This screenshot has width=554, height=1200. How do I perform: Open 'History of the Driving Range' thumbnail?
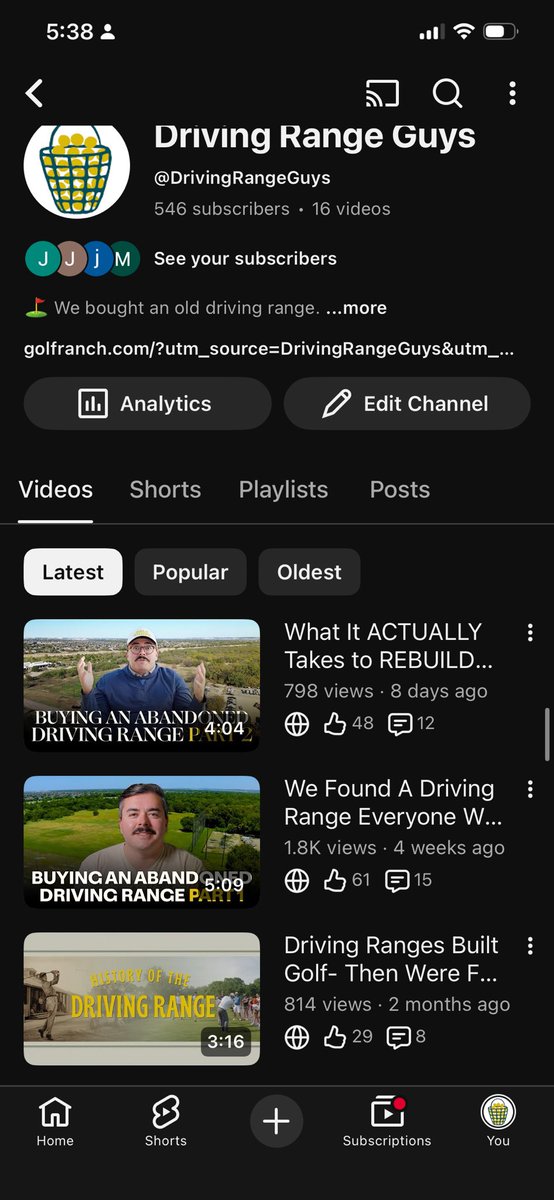pyautogui.click(x=142, y=999)
